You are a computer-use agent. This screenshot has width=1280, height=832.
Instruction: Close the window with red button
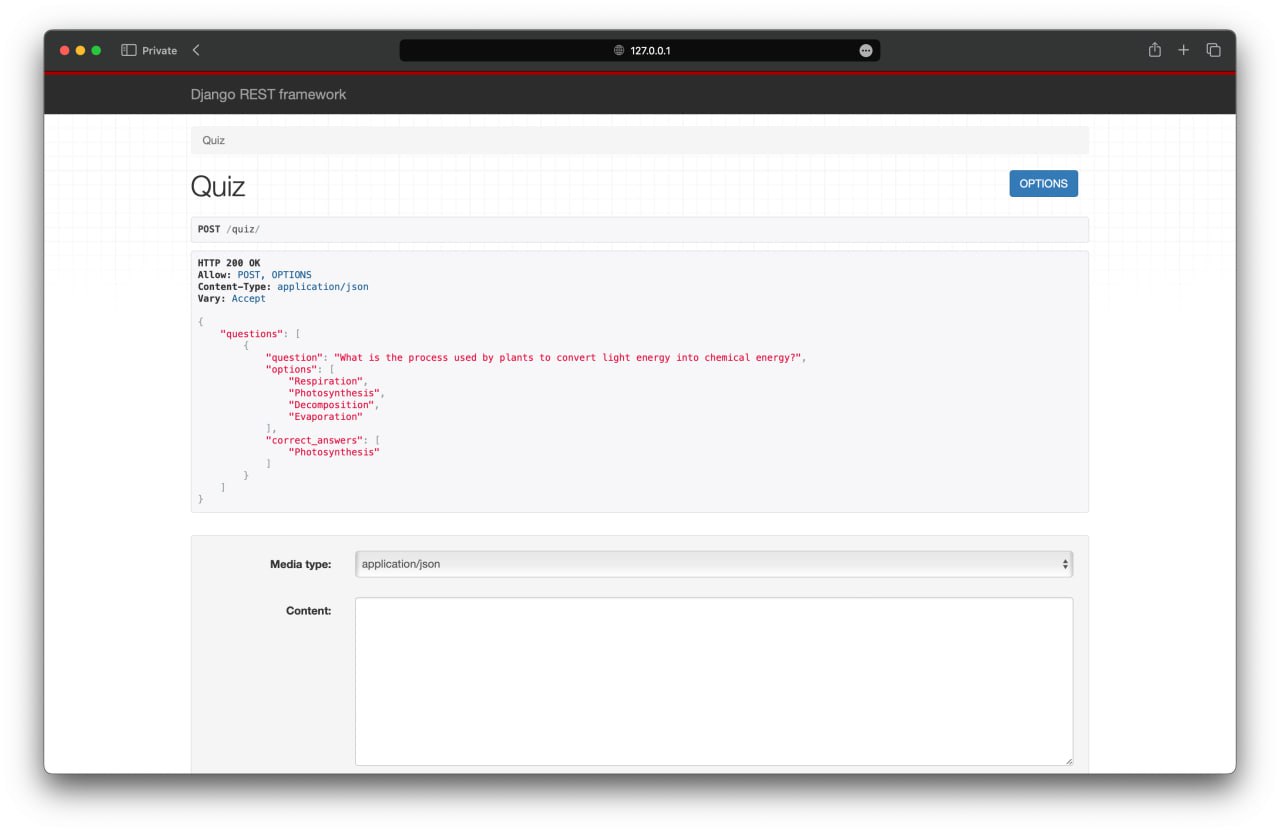point(65,50)
